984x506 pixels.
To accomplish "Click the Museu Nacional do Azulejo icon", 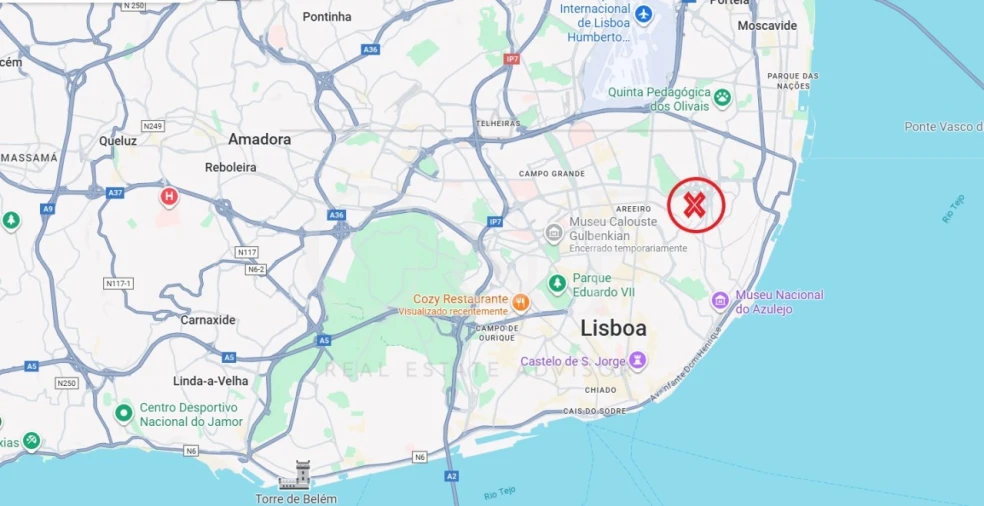I will click(720, 301).
